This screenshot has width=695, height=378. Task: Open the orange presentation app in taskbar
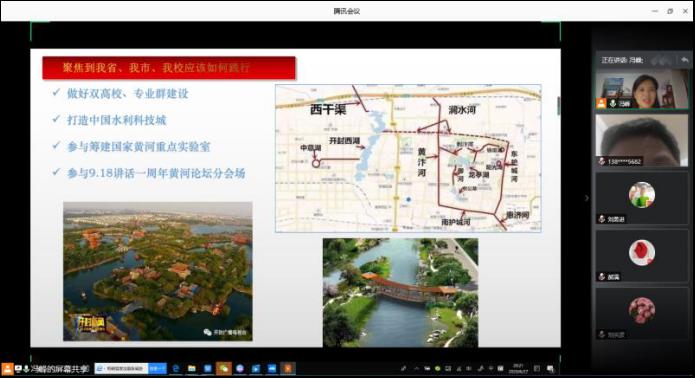point(288,368)
